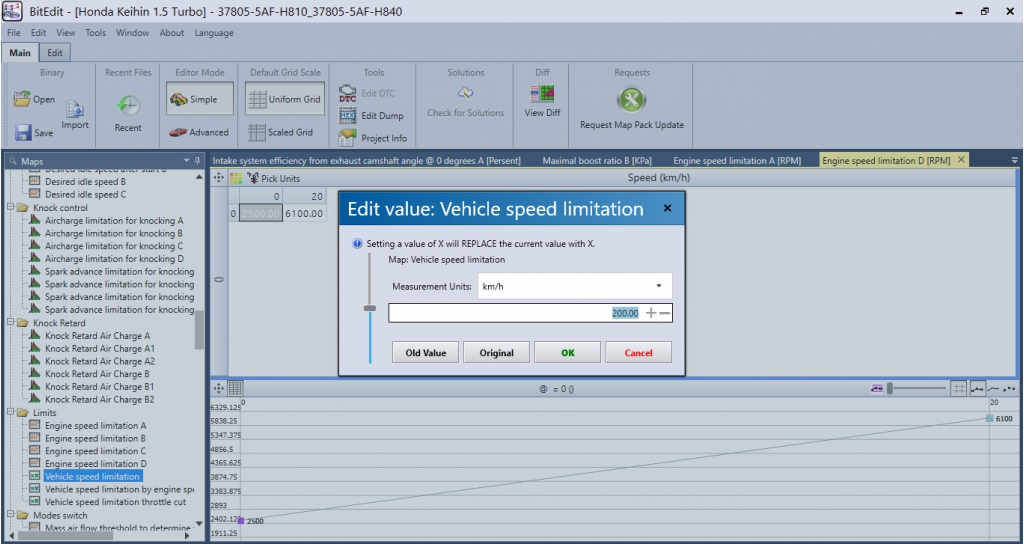The width and height of the screenshot is (1024, 544).
Task: Collapse the Modes switch folder
Action: [10, 515]
